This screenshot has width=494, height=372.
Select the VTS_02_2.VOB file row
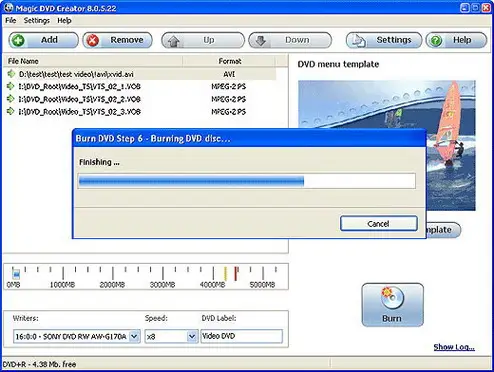click(x=140, y=99)
